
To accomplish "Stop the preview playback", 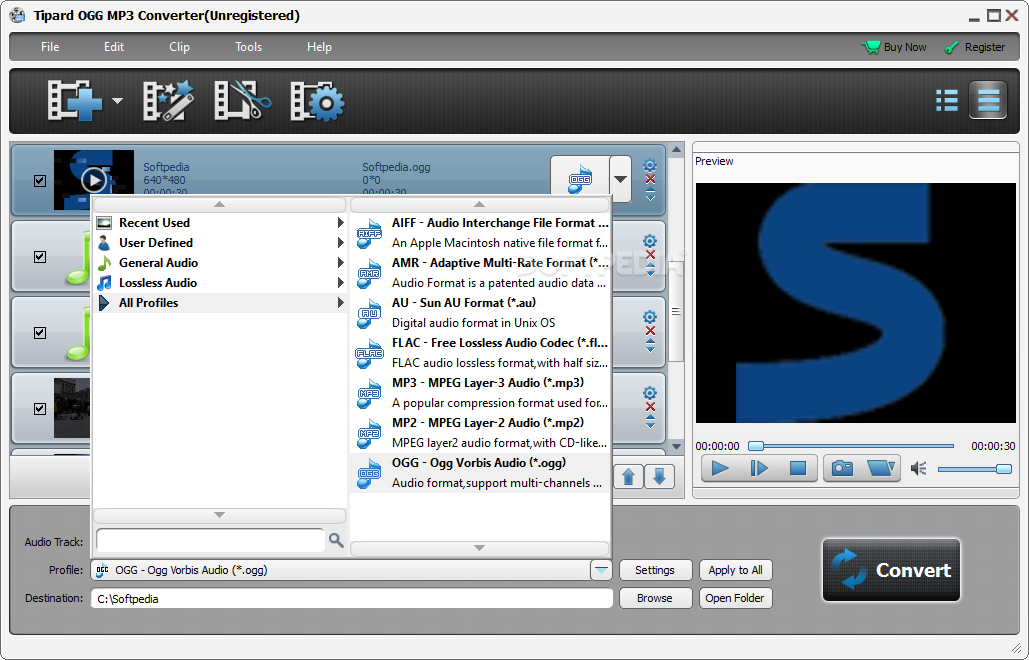I will click(x=797, y=468).
